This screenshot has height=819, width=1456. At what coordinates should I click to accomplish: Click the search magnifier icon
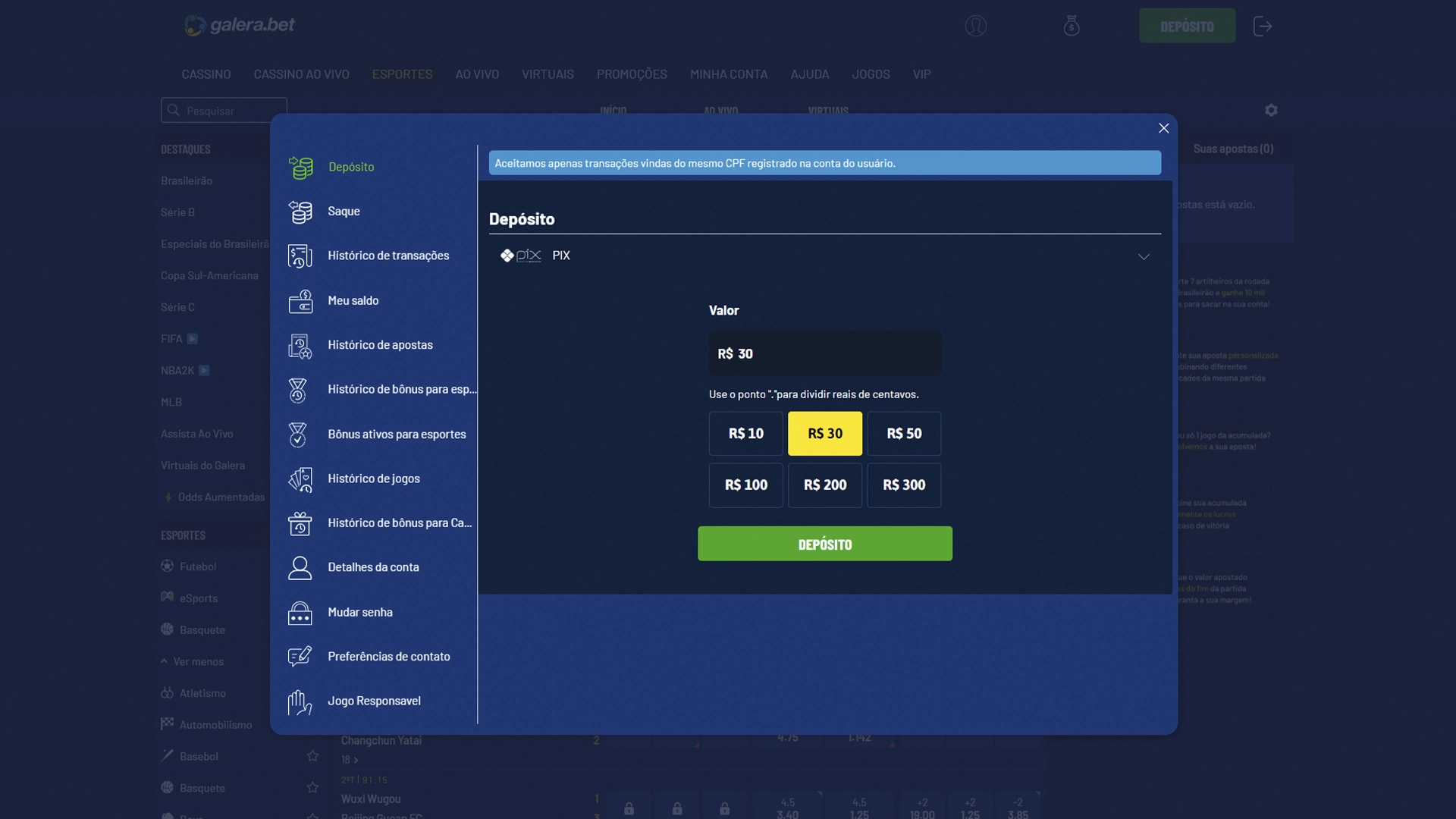[x=174, y=110]
